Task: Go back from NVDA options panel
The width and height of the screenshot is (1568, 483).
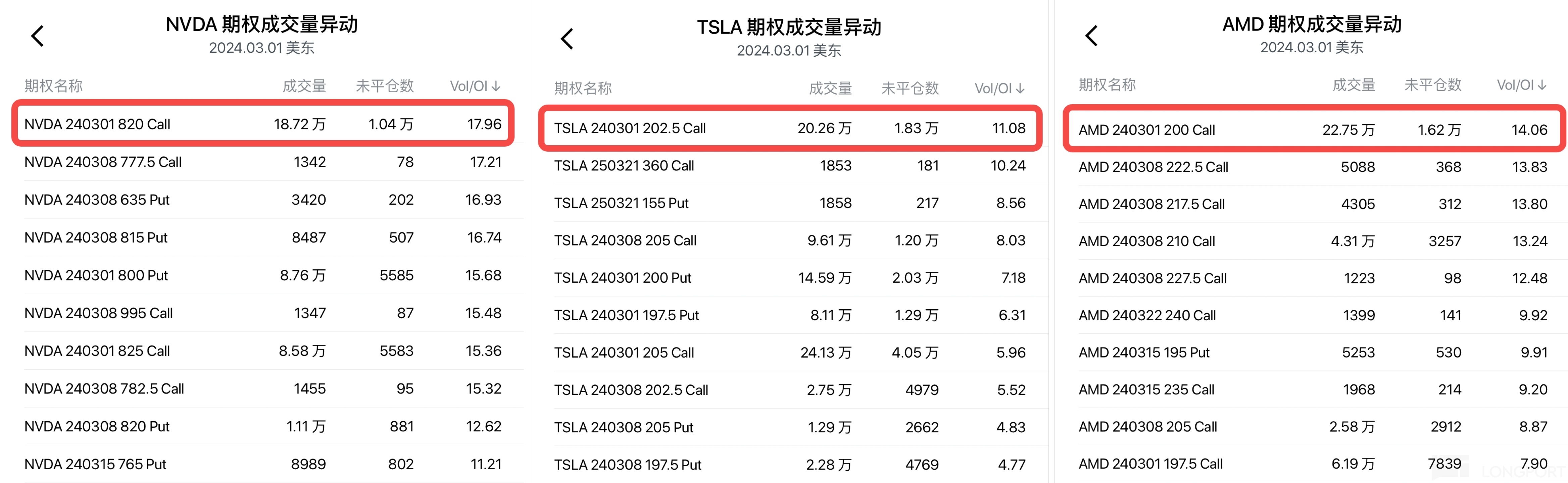Action: (38, 36)
